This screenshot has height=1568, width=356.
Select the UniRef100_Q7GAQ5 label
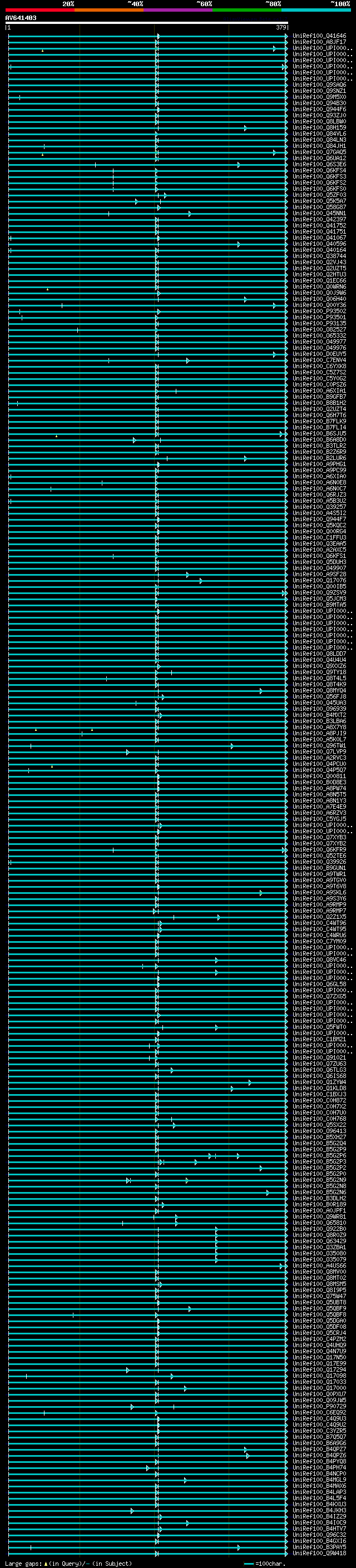pyautogui.click(x=319, y=152)
